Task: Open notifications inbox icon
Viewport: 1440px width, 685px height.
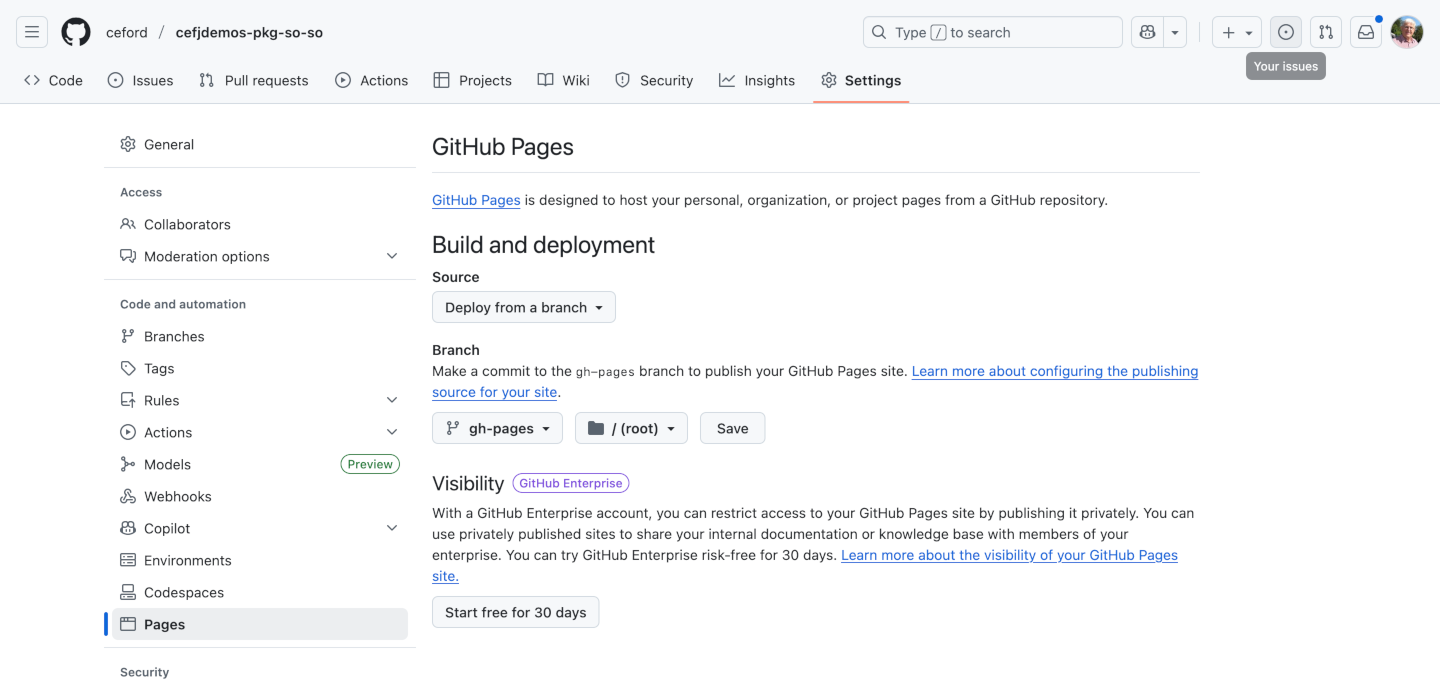Action: click(x=1366, y=32)
